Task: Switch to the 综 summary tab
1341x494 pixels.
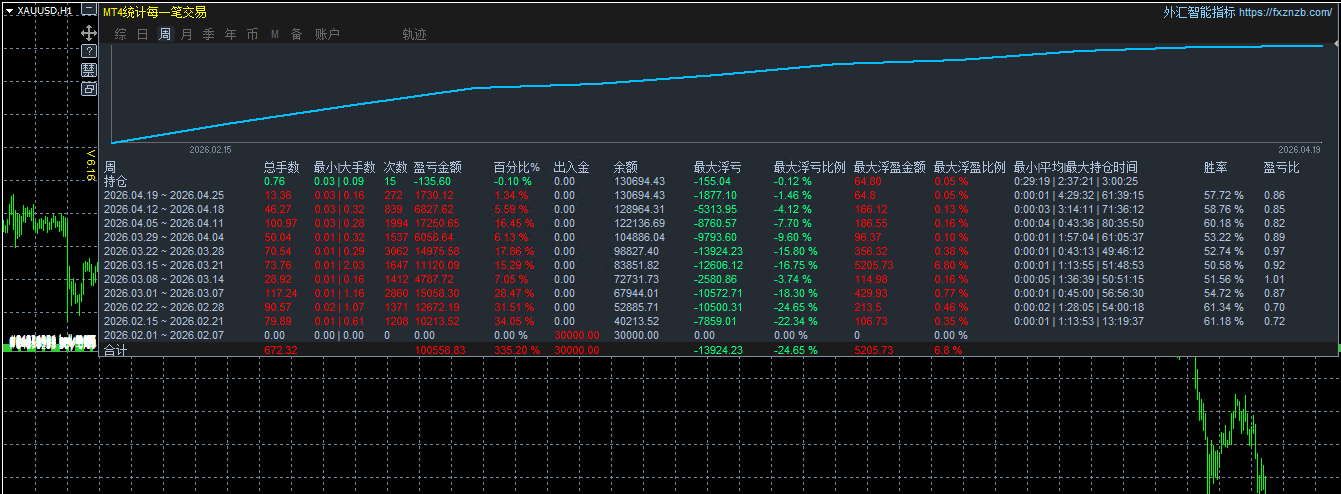Action: 120,34
